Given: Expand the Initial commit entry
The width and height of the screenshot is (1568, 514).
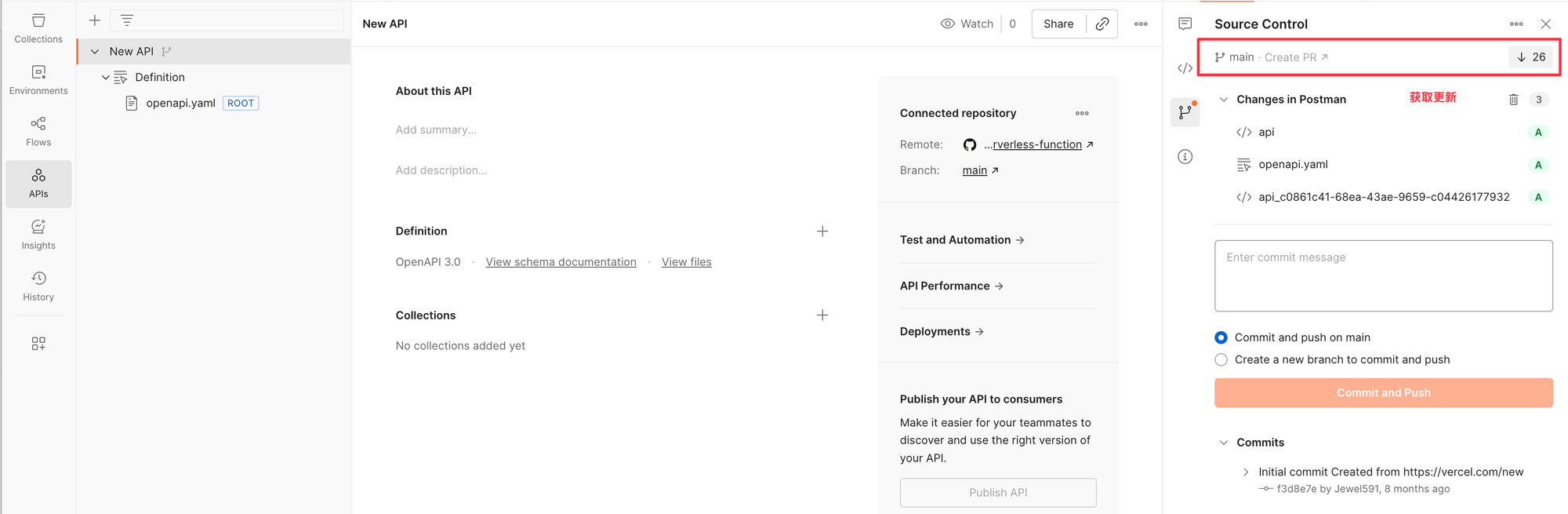Looking at the screenshot, I should click(1246, 472).
